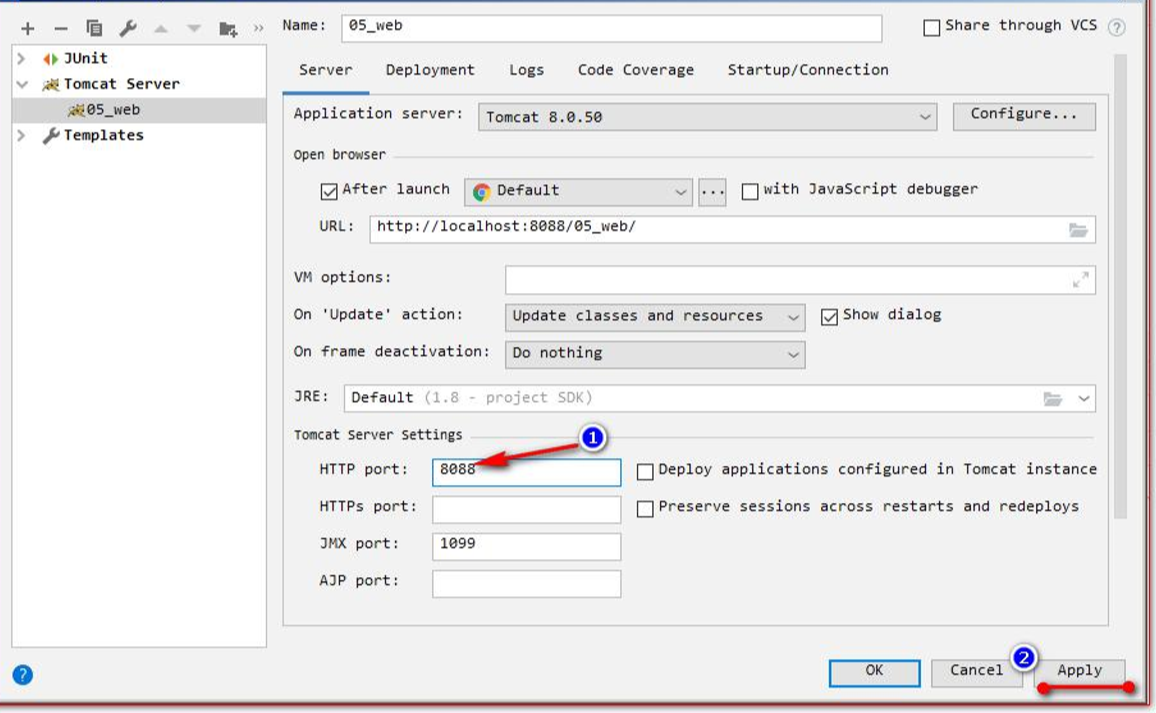The image size is (1156, 713).
Task: Click the Cancel button
Action: pyautogui.click(x=976, y=672)
